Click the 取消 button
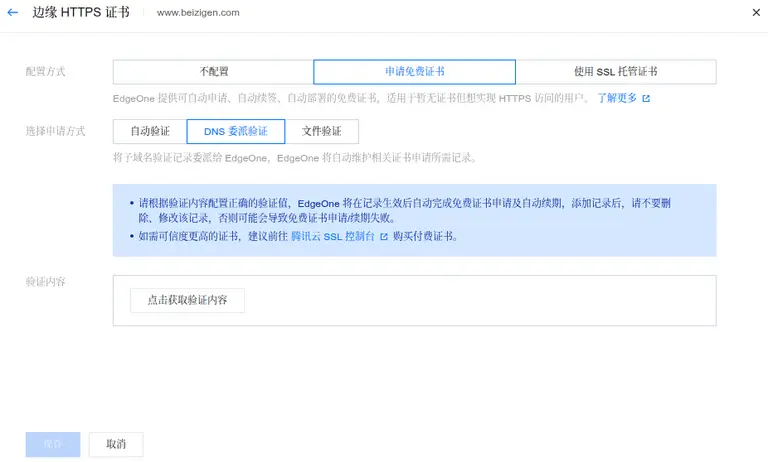Image resolution: width=768 pixels, height=462 pixels. pyautogui.click(x=116, y=444)
